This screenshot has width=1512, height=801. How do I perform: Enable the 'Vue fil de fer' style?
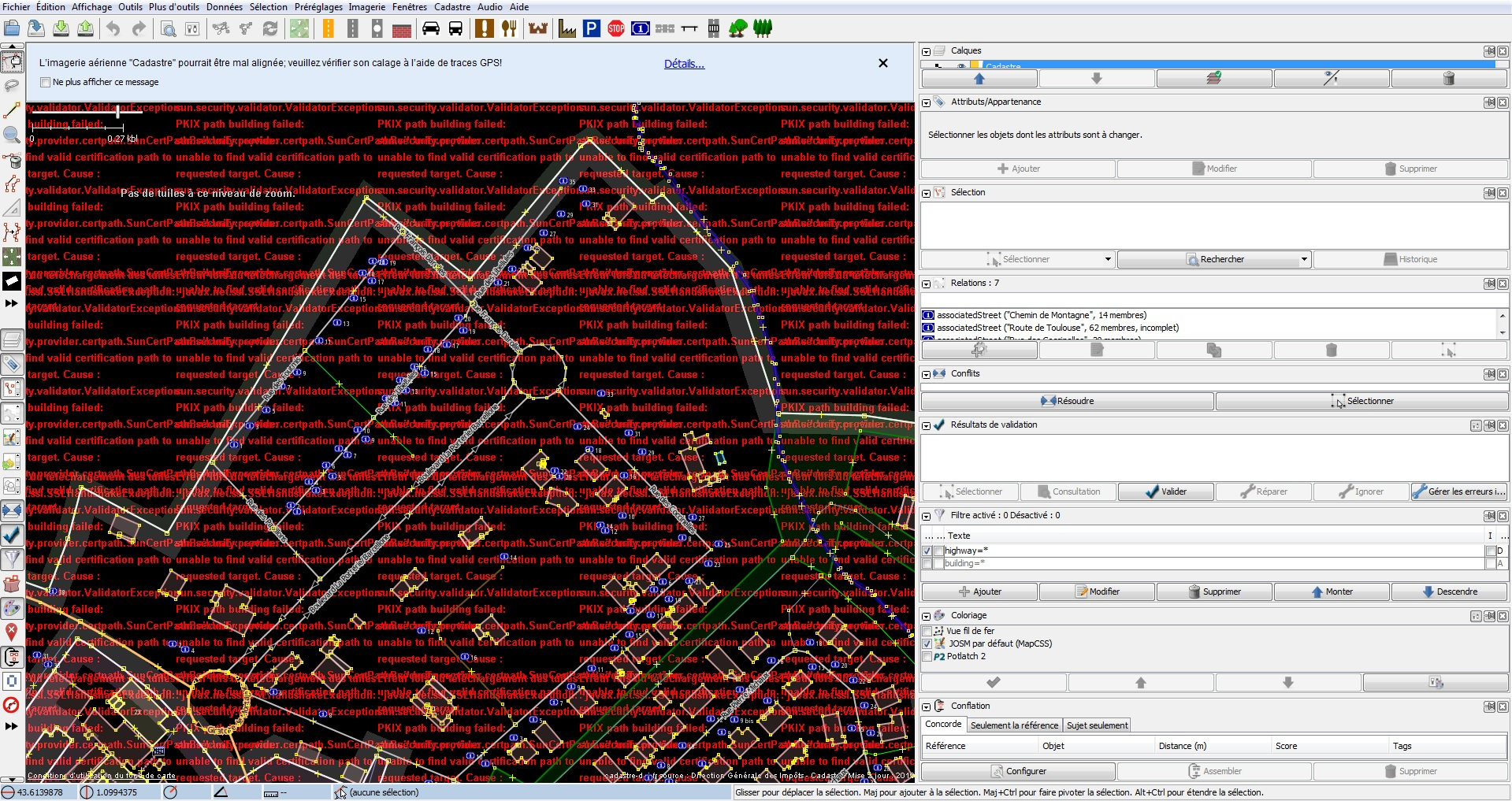click(x=927, y=631)
